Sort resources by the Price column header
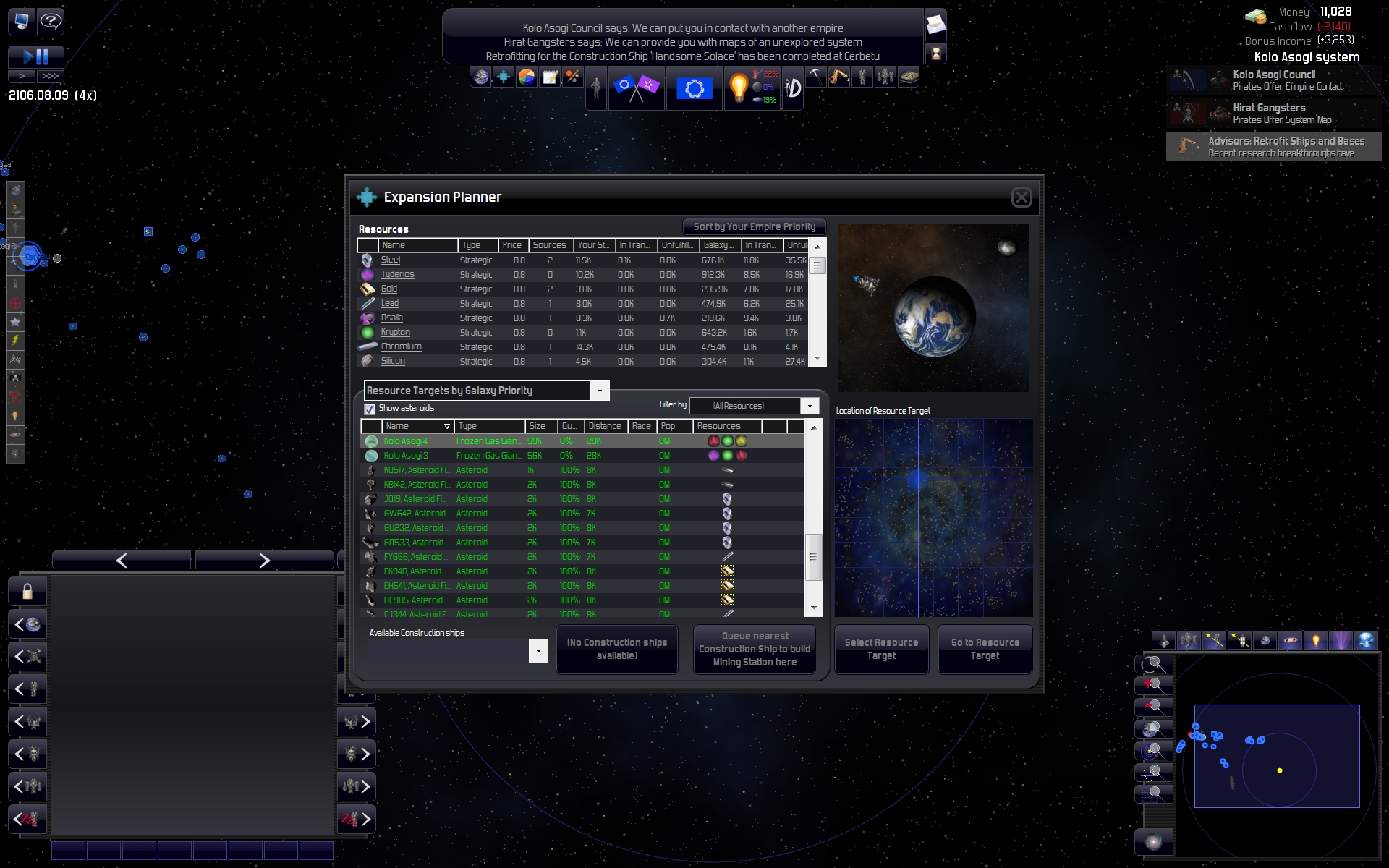 coord(513,245)
